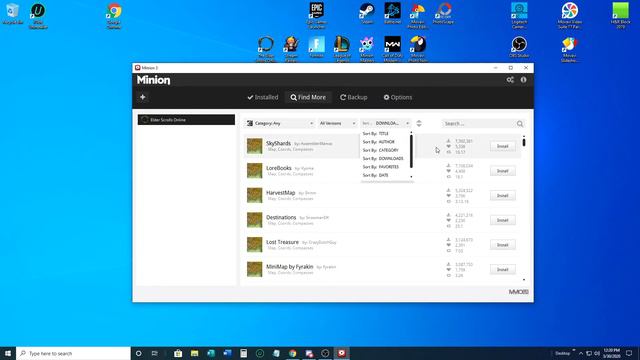Open Call of Duty Modern Warfare shortcut
The image size is (640, 360).
click(x=392, y=49)
